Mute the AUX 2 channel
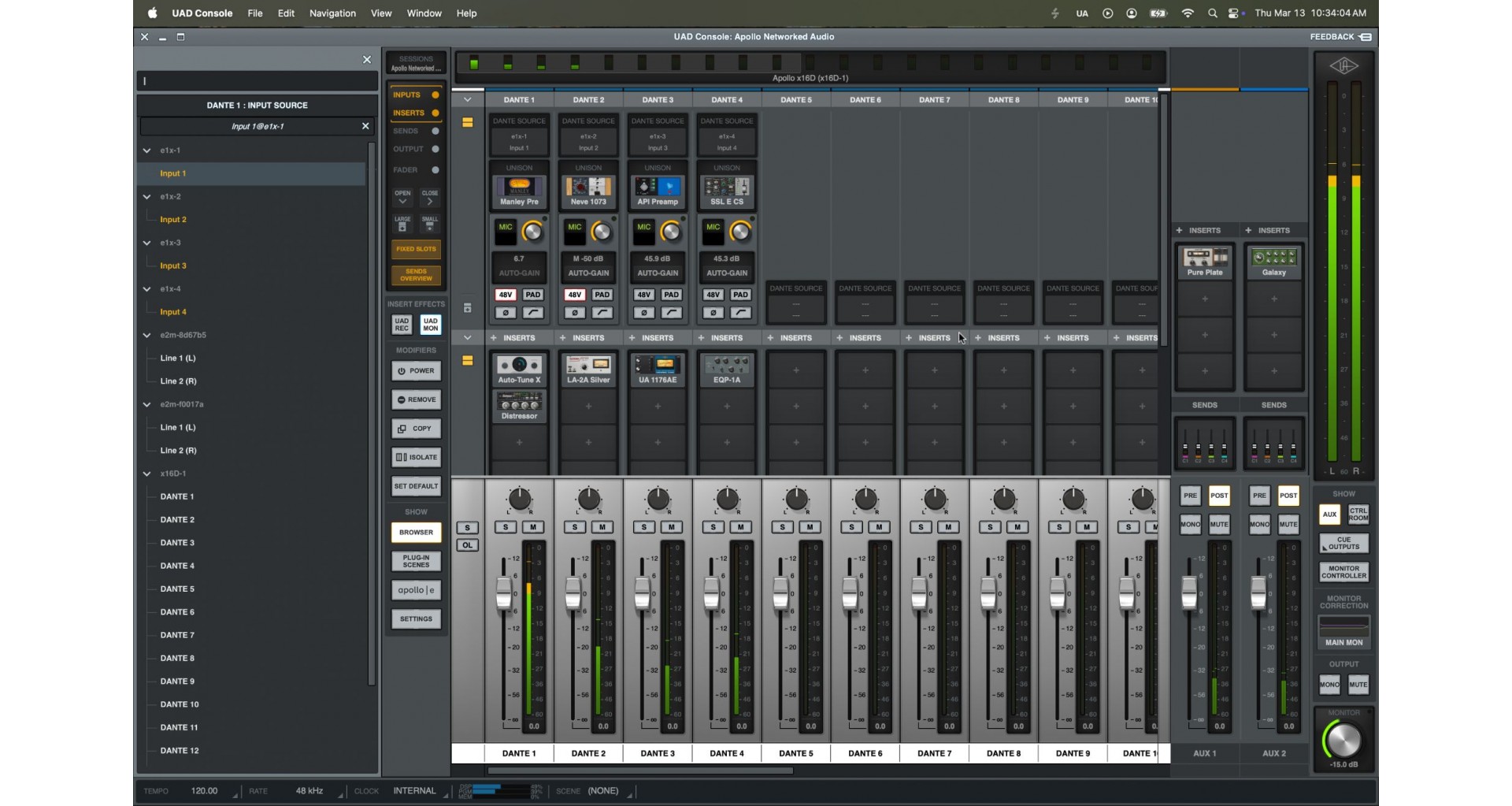 pyautogui.click(x=1288, y=524)
